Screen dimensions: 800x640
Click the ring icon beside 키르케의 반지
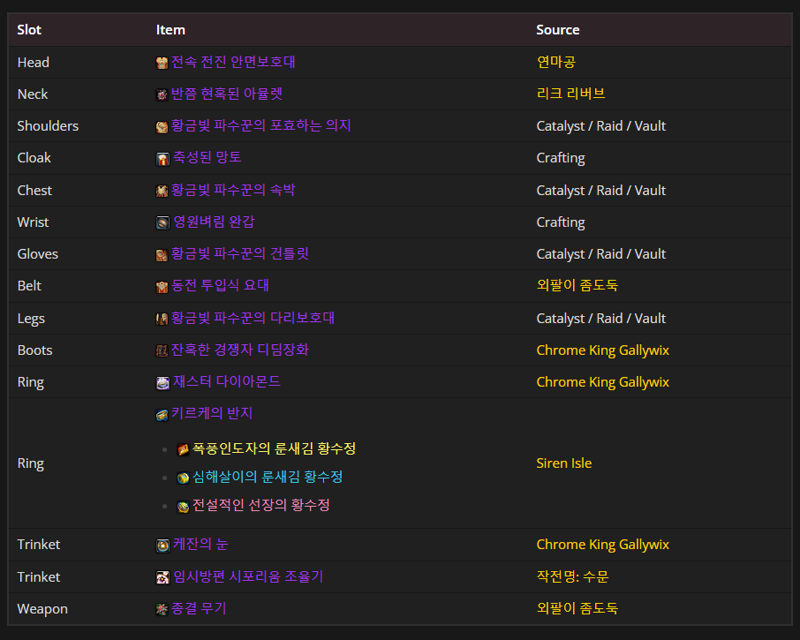tap(162, 415)
